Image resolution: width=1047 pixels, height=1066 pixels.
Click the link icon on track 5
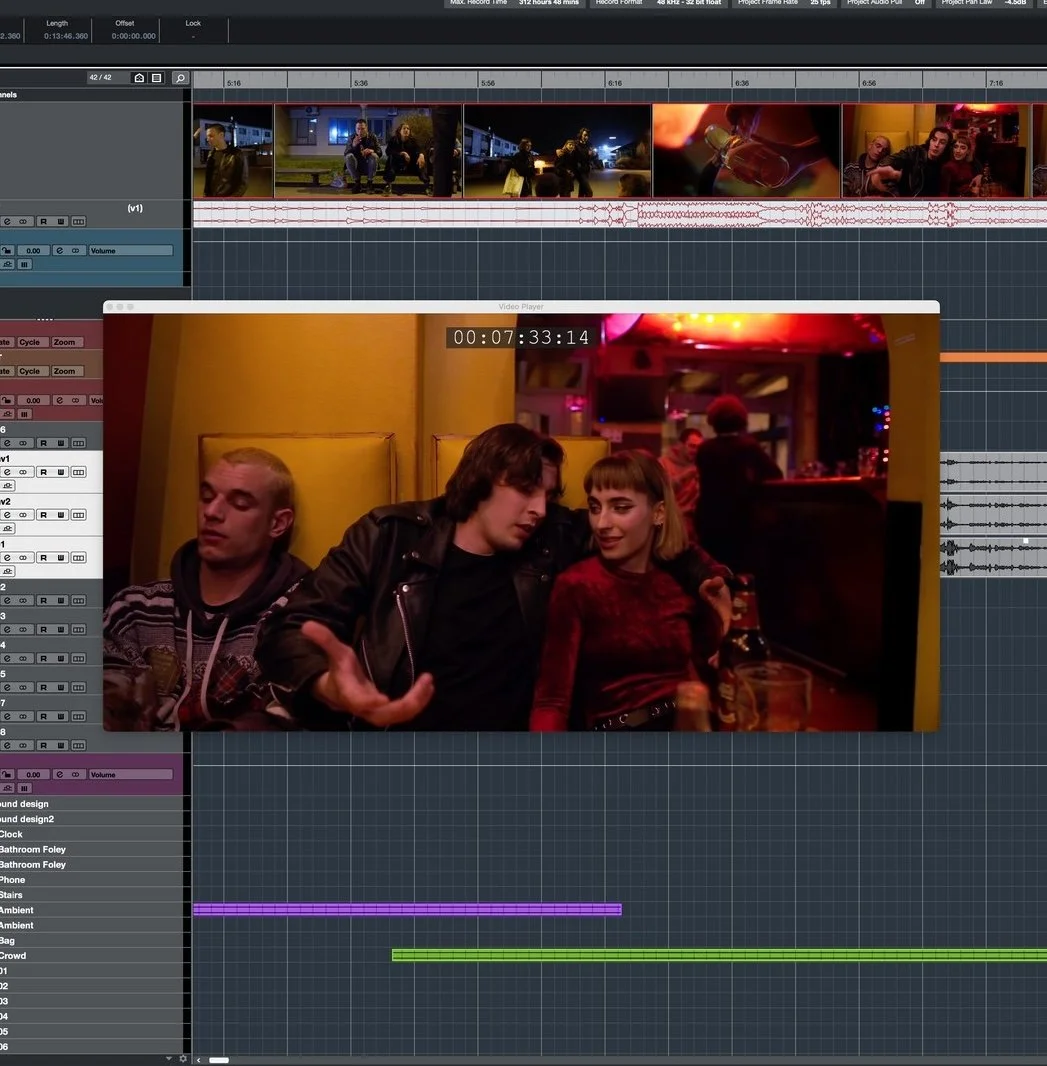[x=22, y=688]
